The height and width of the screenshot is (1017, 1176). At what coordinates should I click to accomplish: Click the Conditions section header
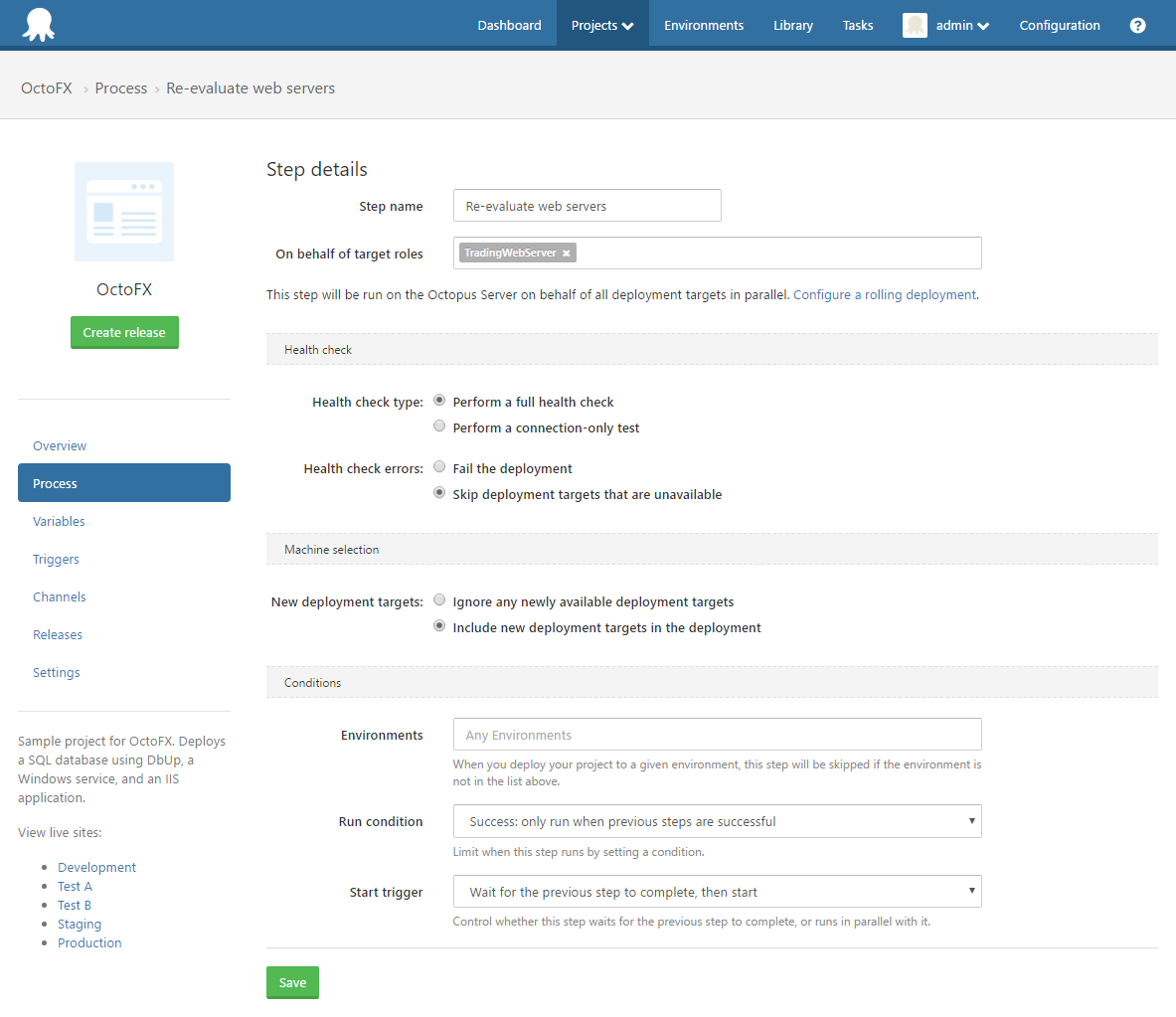[x=712, y=683]
